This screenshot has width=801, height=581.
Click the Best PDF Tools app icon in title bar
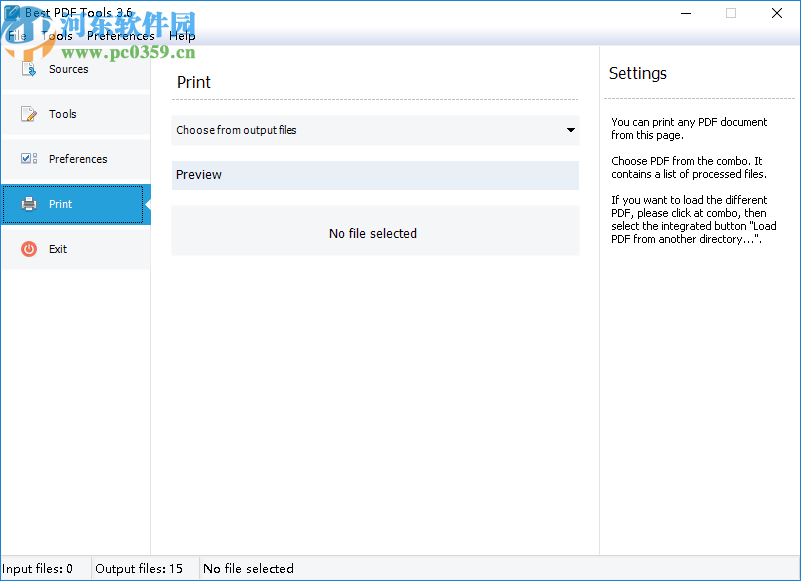(11, 12)
